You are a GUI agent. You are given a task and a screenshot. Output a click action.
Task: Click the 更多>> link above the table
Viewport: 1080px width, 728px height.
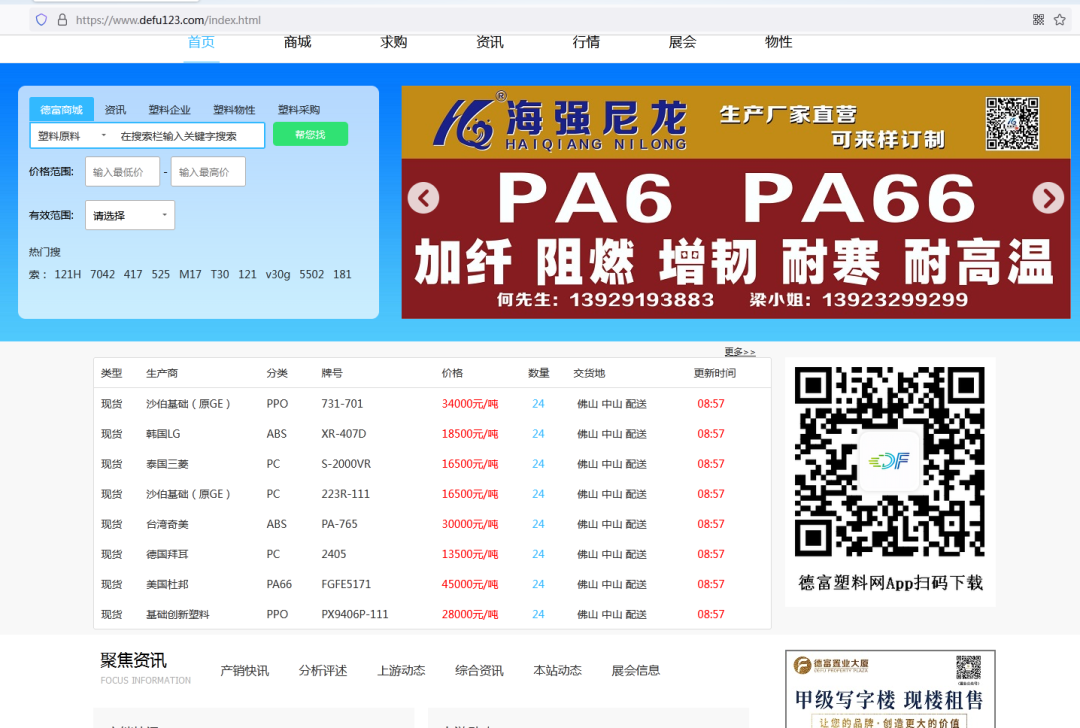[x=740, y=351]
